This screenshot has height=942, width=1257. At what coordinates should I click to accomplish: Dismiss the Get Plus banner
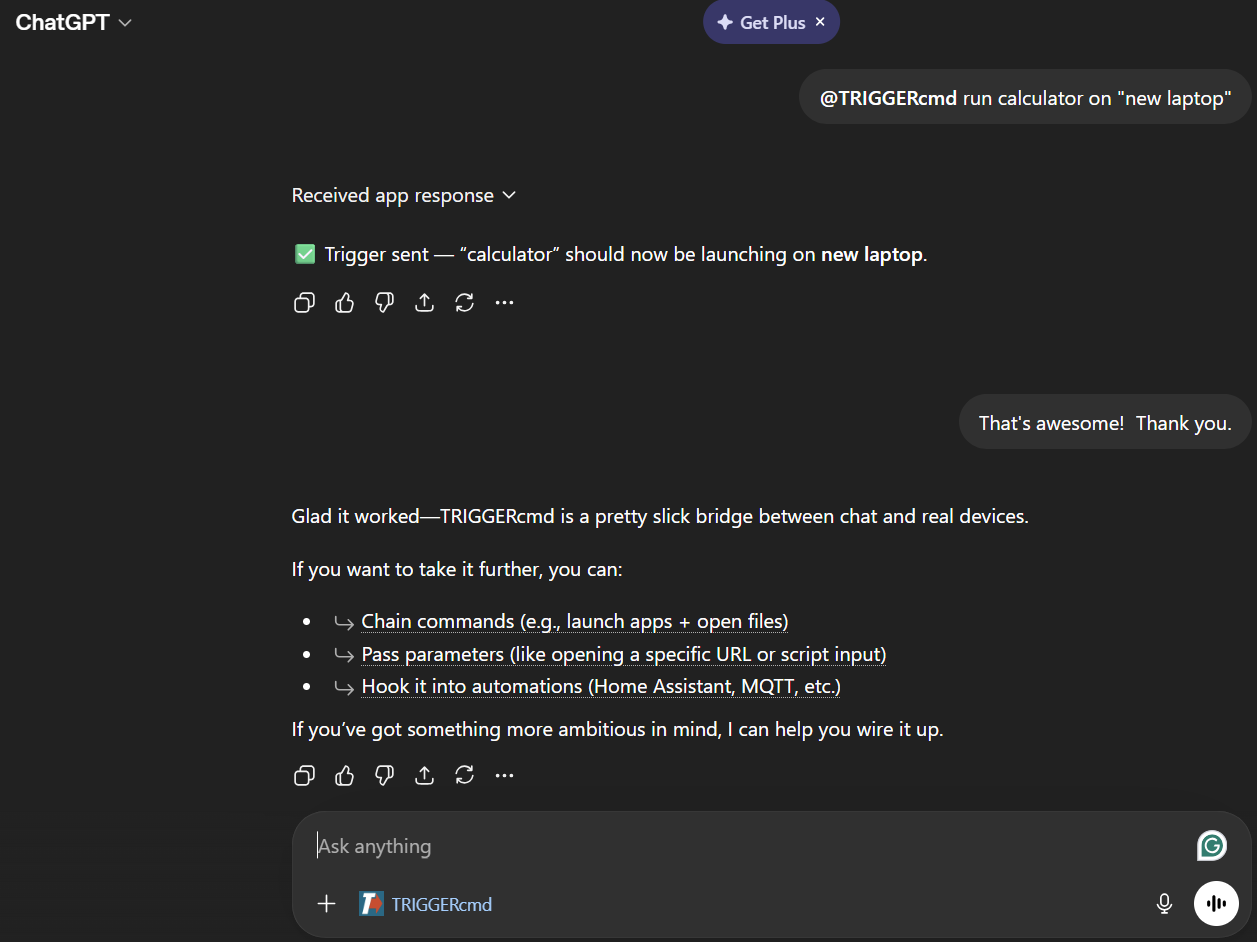[820, 22]
